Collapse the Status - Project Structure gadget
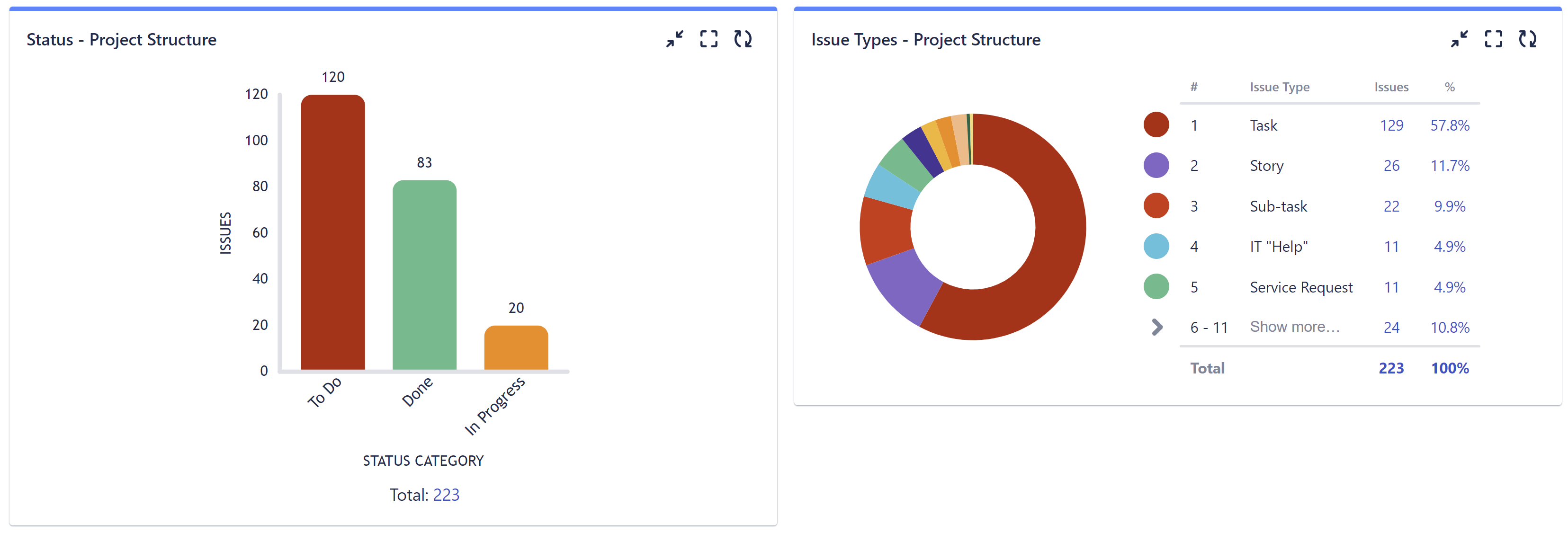The image size is (1568, 533). 674,39
